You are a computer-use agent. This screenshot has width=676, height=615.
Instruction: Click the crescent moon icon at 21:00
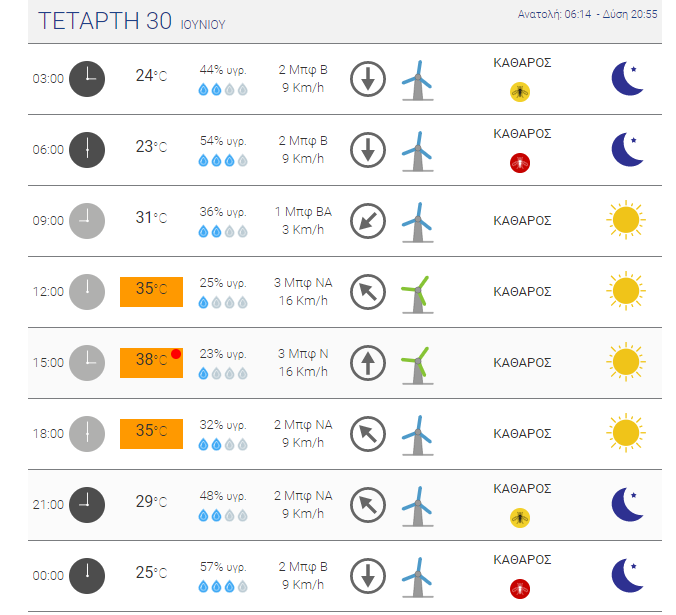point(627,504)
